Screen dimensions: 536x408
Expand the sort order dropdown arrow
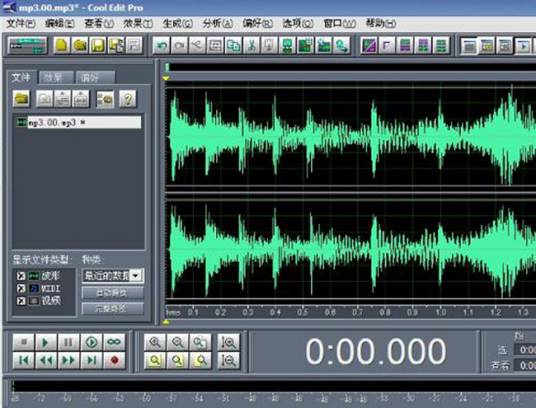(x=136, y=275)
